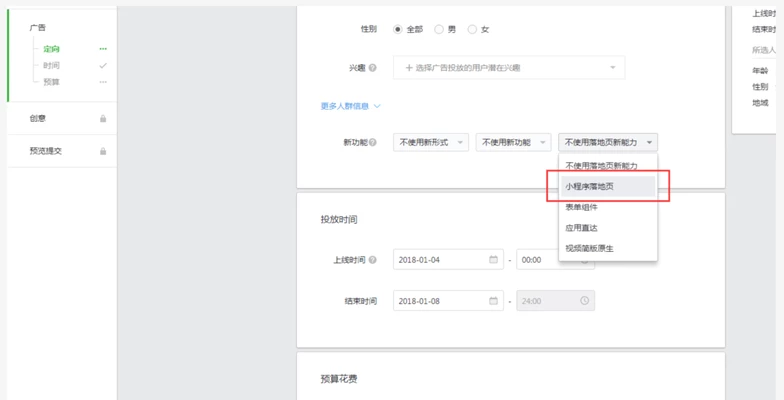The width and height of the screenshot is (784, 400).
Task: Go to 预算 step in sidebar
Action: pos(51,81)
